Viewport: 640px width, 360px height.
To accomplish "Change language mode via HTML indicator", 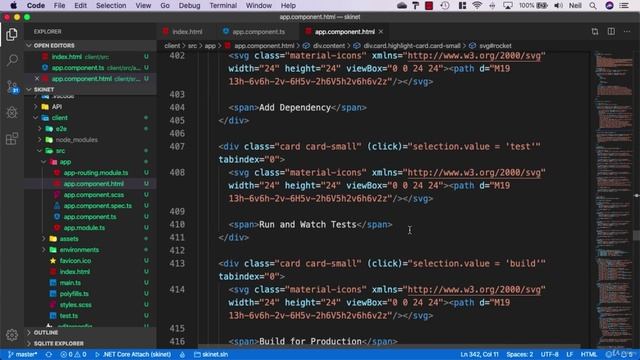I will pyautogui.click(x=588, y=354).
